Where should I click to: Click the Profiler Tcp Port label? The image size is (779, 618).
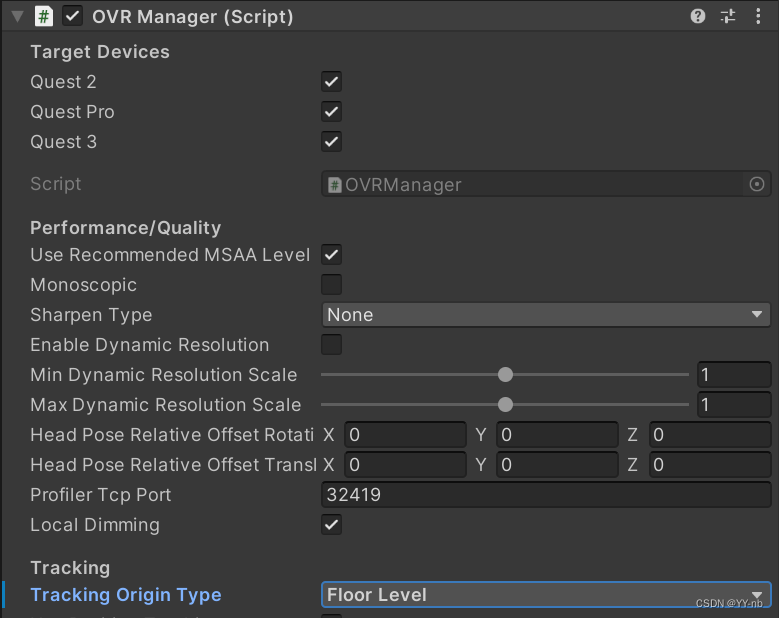coord(100,495)
